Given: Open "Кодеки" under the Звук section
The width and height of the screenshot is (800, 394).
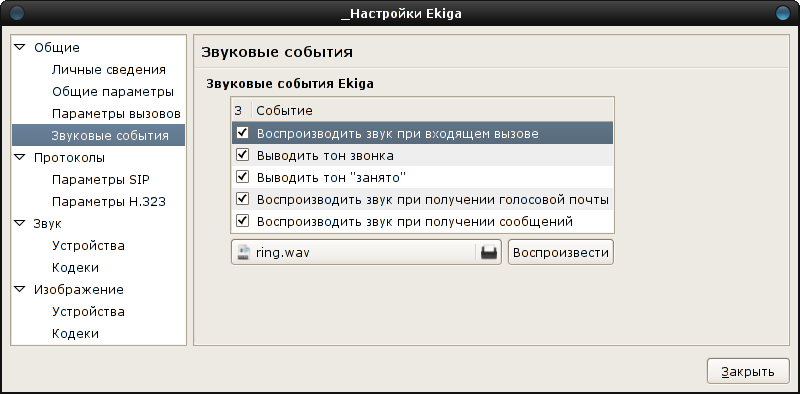Looking at the screenshot, I should click(x=75, y=267).
